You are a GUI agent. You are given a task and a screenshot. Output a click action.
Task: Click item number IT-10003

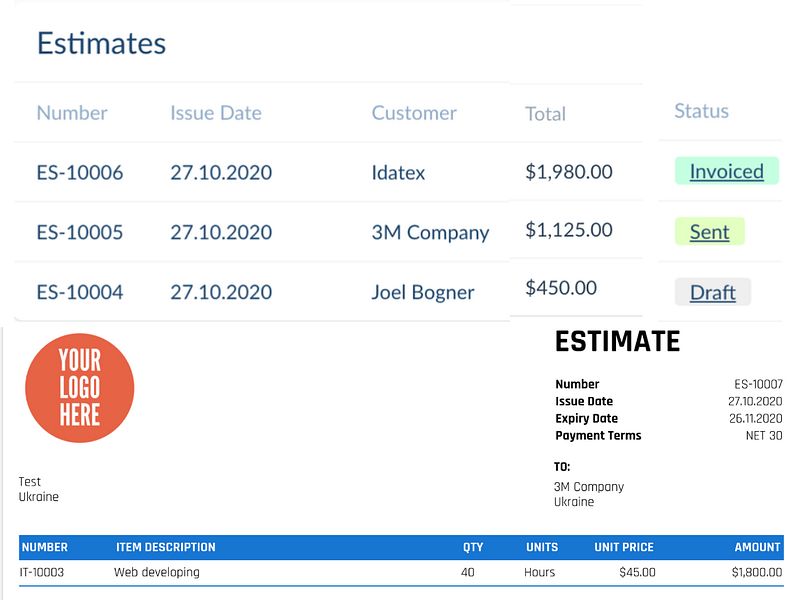click(x=42, y=572)
